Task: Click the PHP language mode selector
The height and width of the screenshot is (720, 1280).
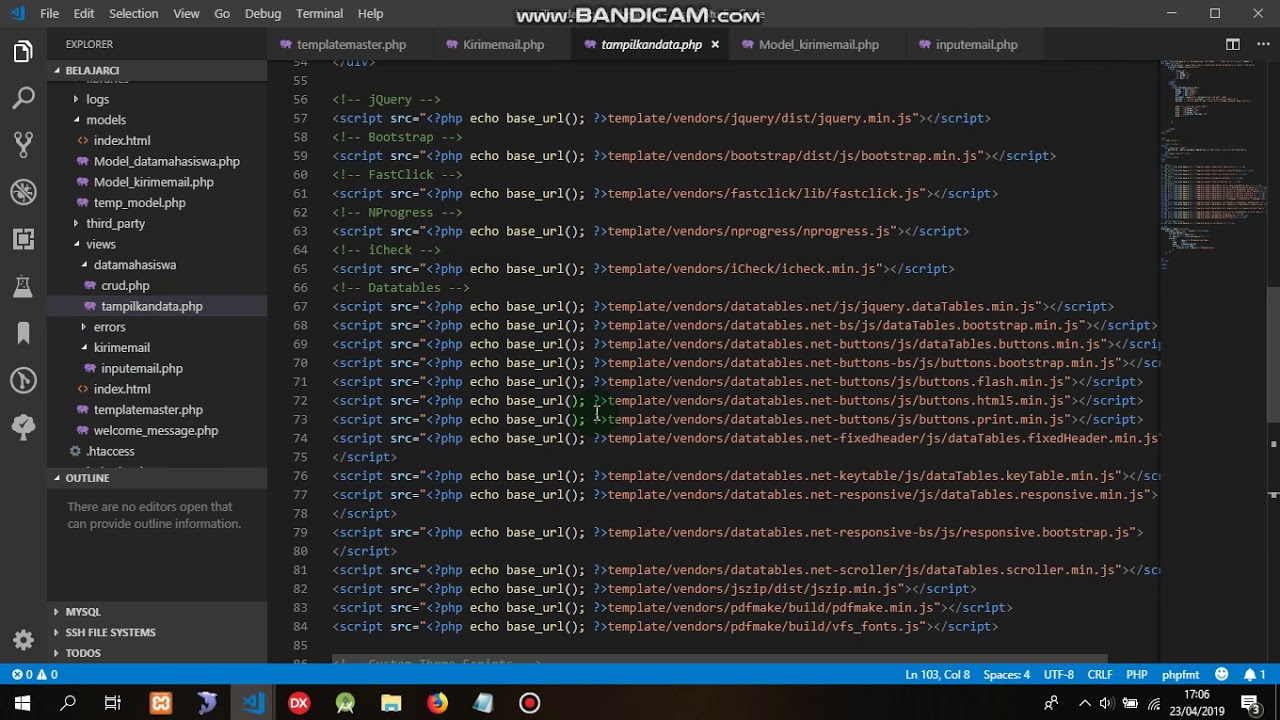Action: (1137, 675)
